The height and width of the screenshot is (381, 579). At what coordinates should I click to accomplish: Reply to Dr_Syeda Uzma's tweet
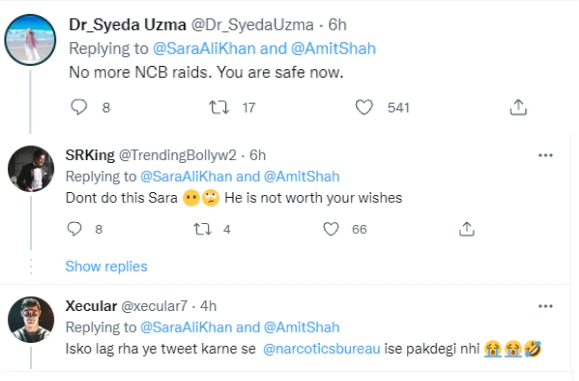tap(79, 107)
